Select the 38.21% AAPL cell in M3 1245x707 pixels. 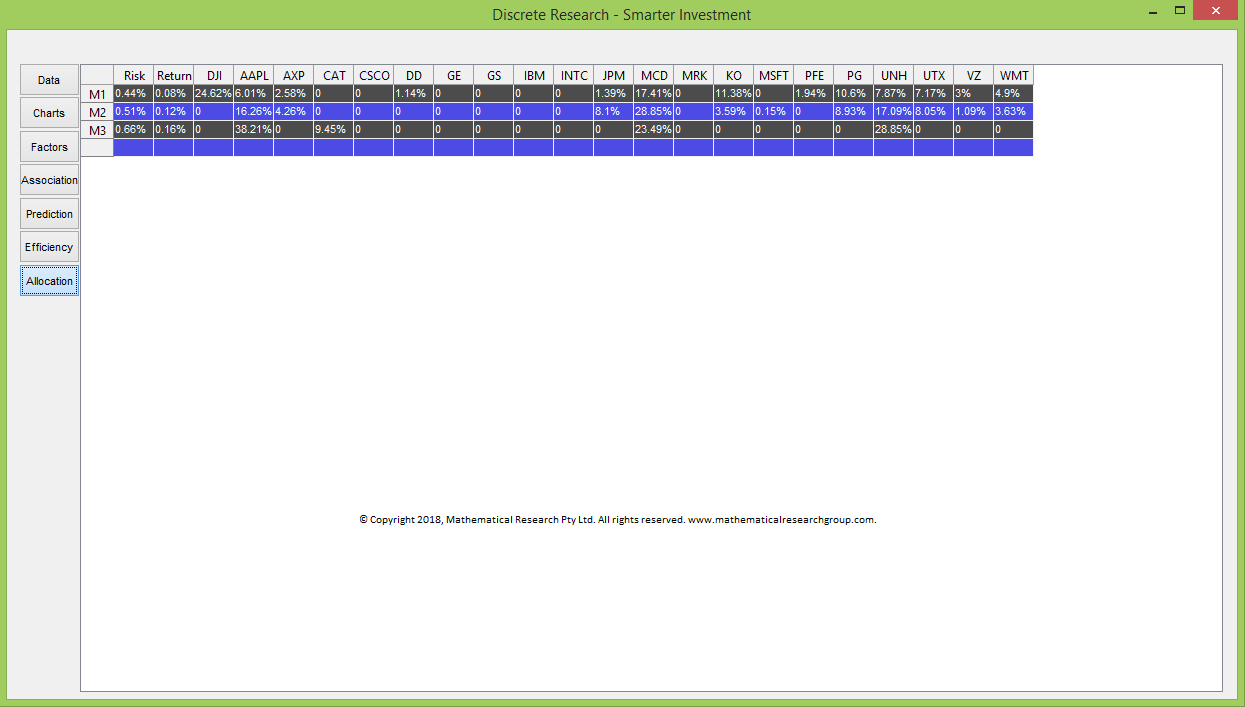point(253,130)
